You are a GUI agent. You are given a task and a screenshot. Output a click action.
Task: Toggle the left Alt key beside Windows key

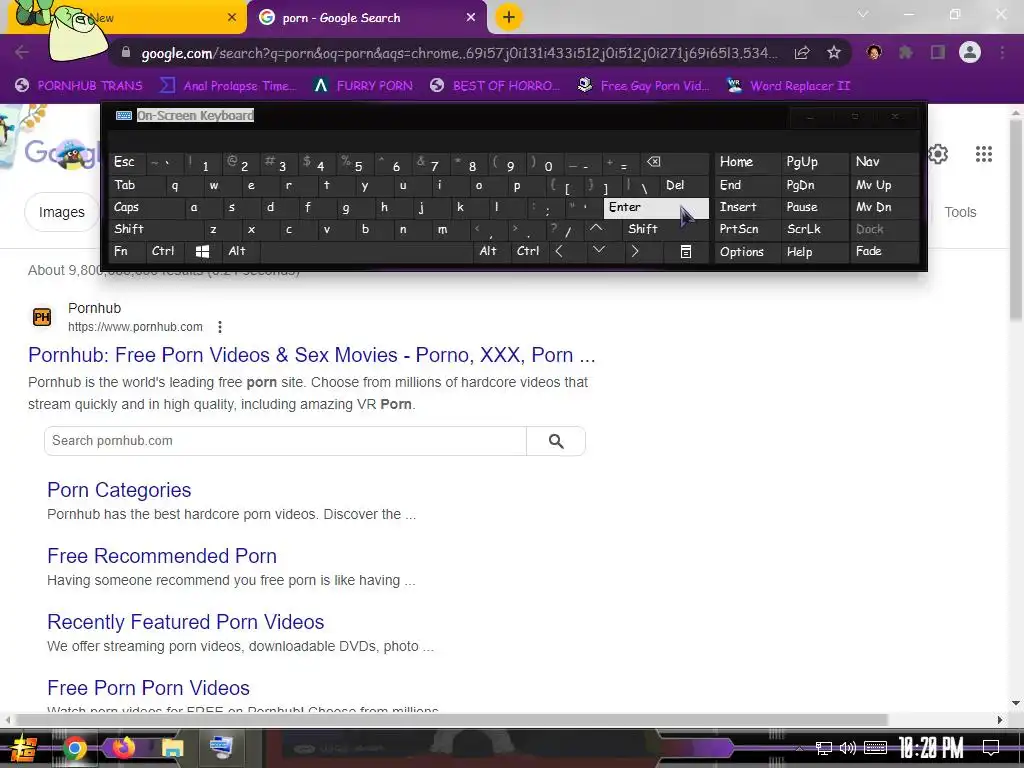coord(240,251)
